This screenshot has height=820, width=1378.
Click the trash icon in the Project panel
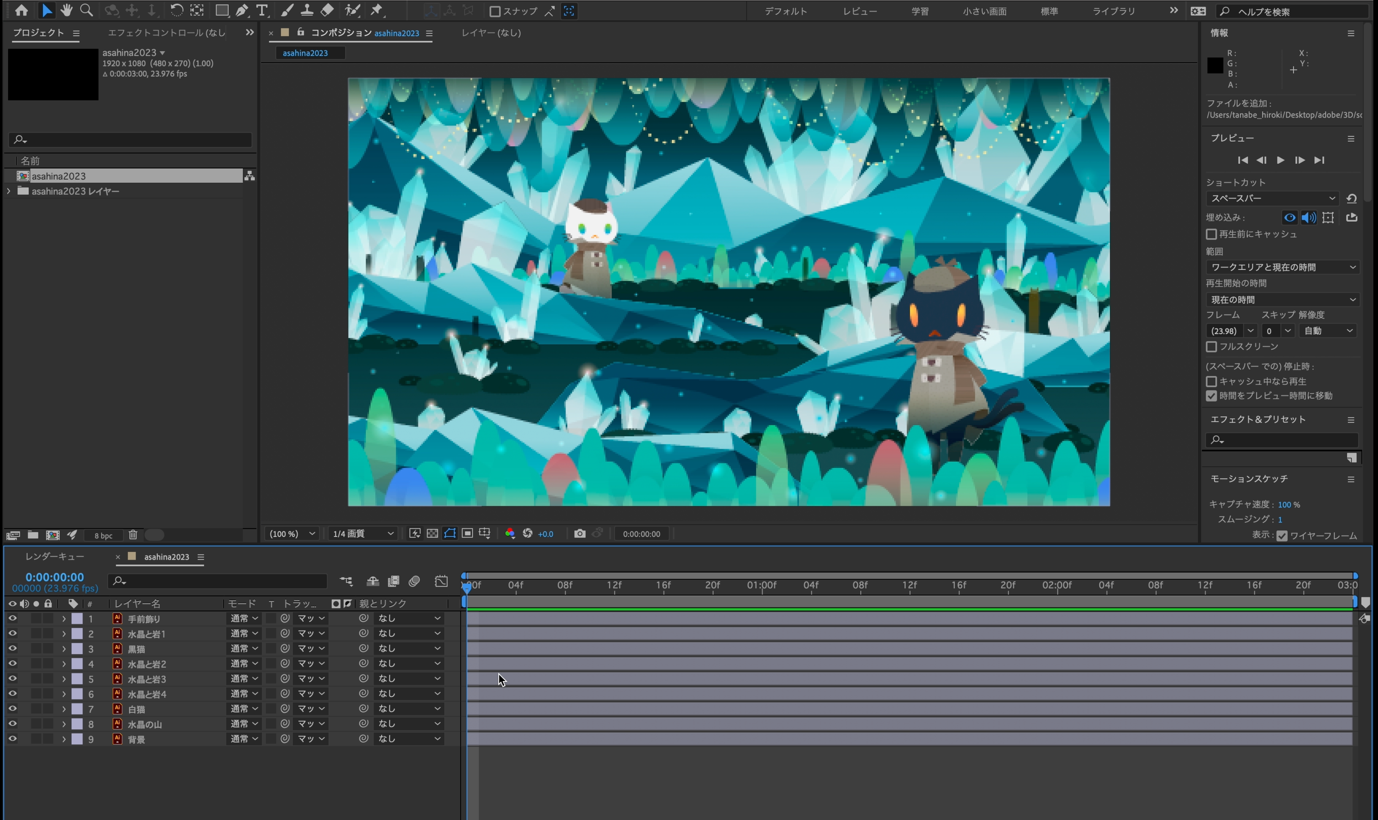[x=133, y=535]
